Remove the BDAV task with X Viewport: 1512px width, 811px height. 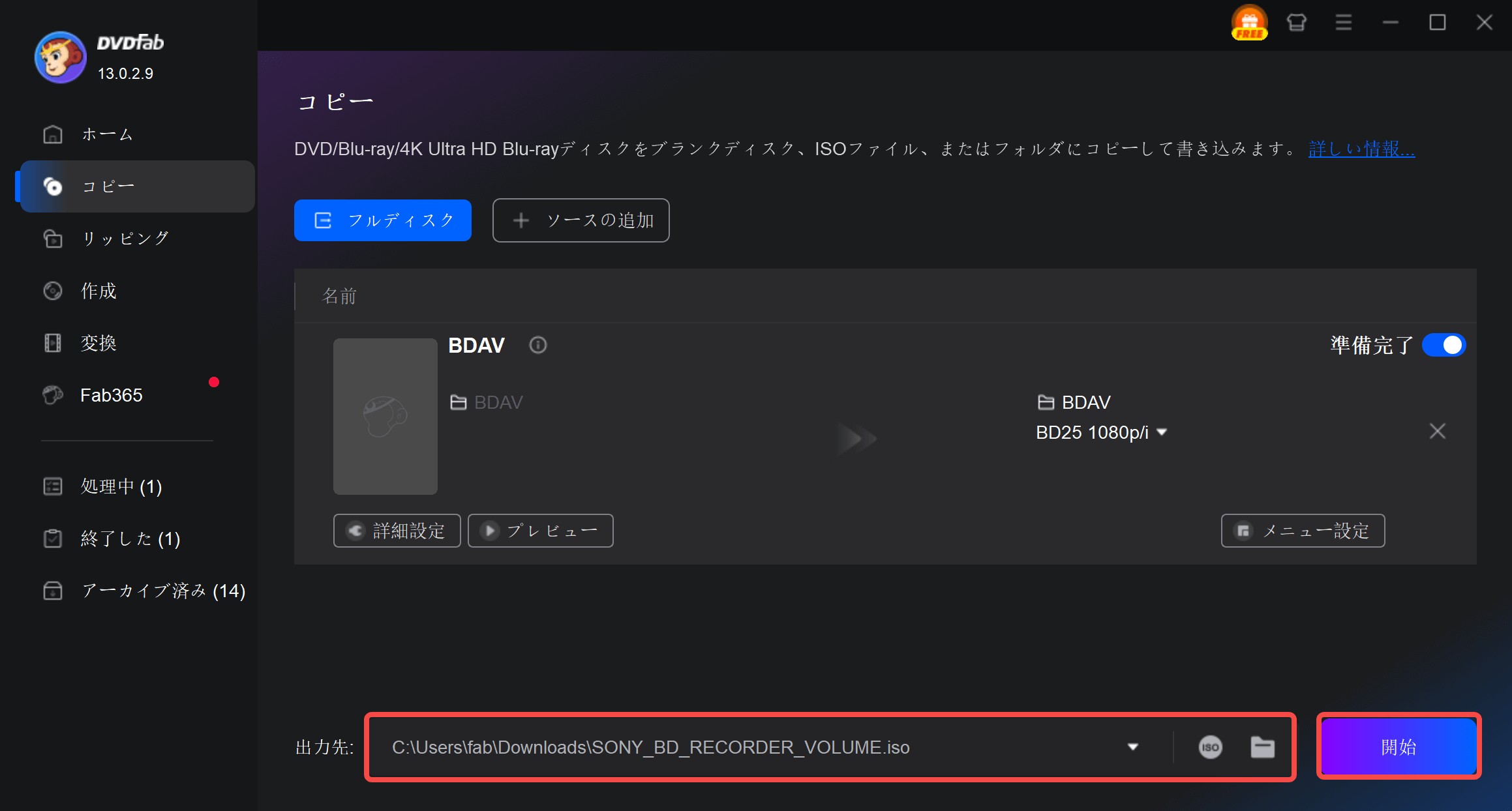click(x=1438, y=431)
